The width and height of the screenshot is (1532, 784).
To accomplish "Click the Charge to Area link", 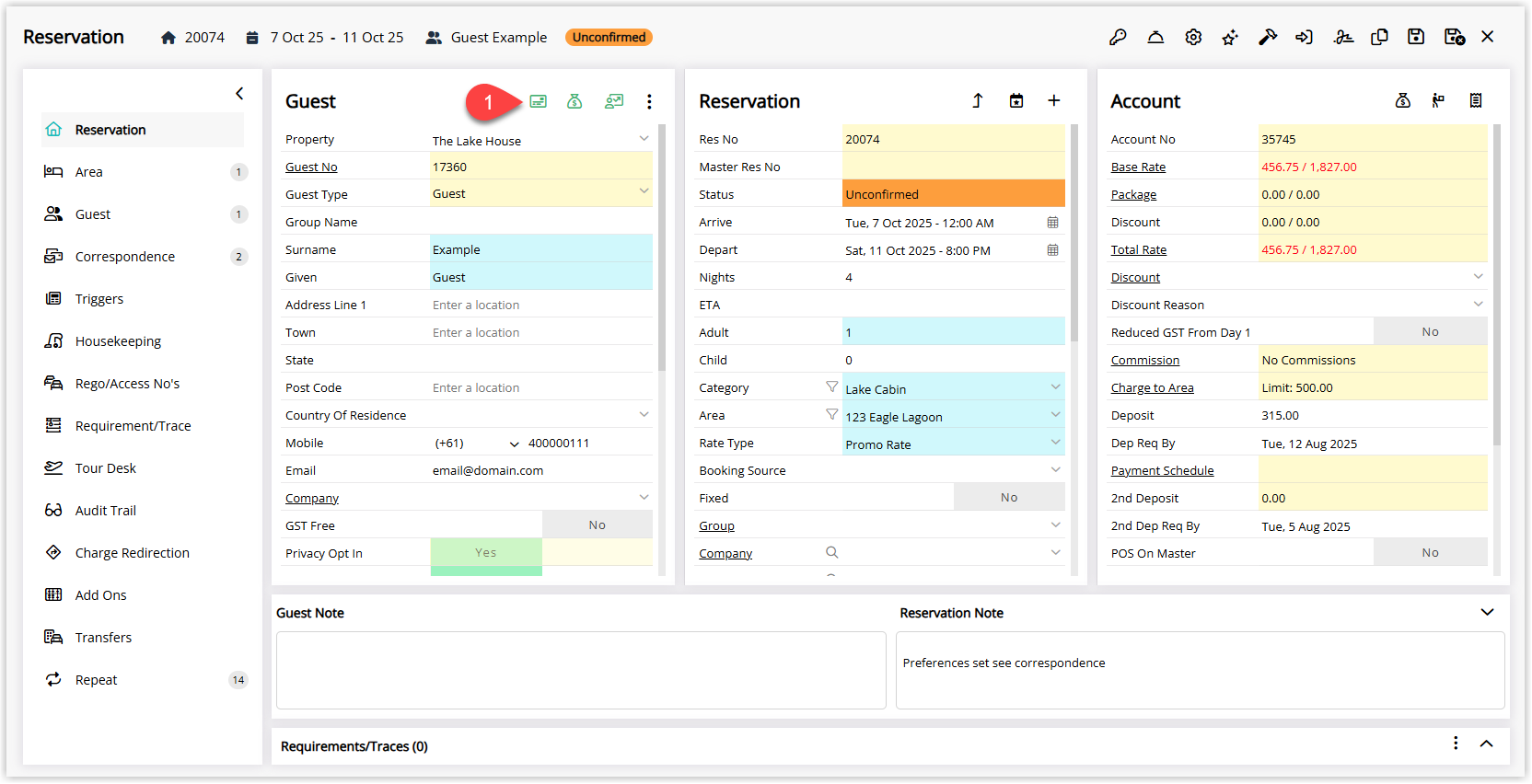I will (x=1153, y=387).
